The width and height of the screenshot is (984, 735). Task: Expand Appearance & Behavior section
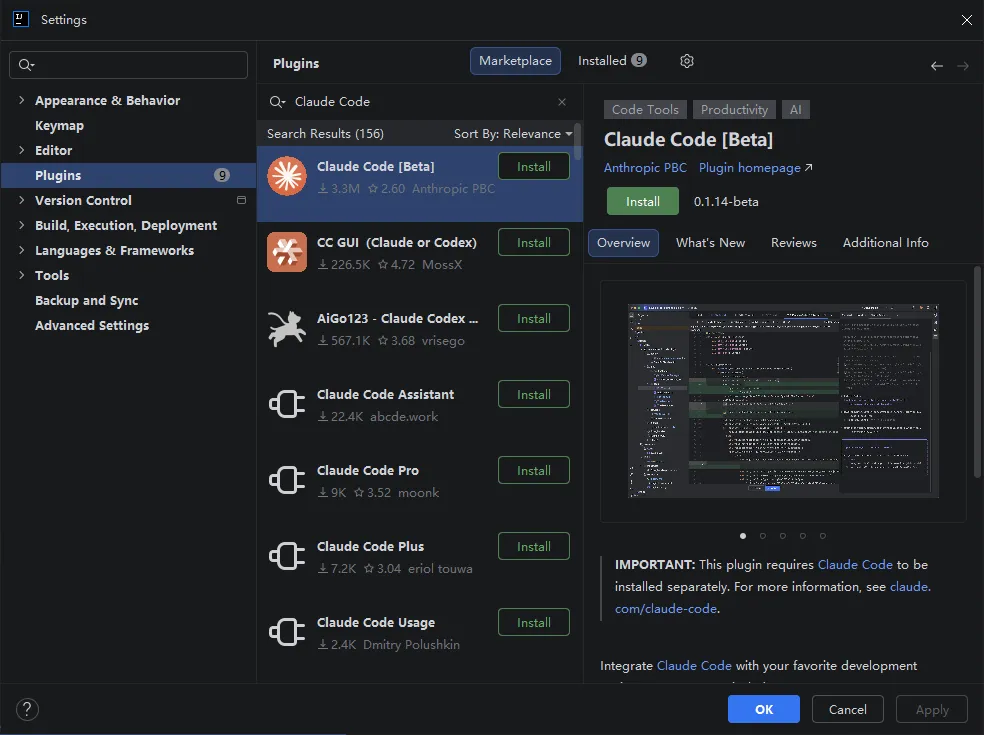tap(21, 100)
